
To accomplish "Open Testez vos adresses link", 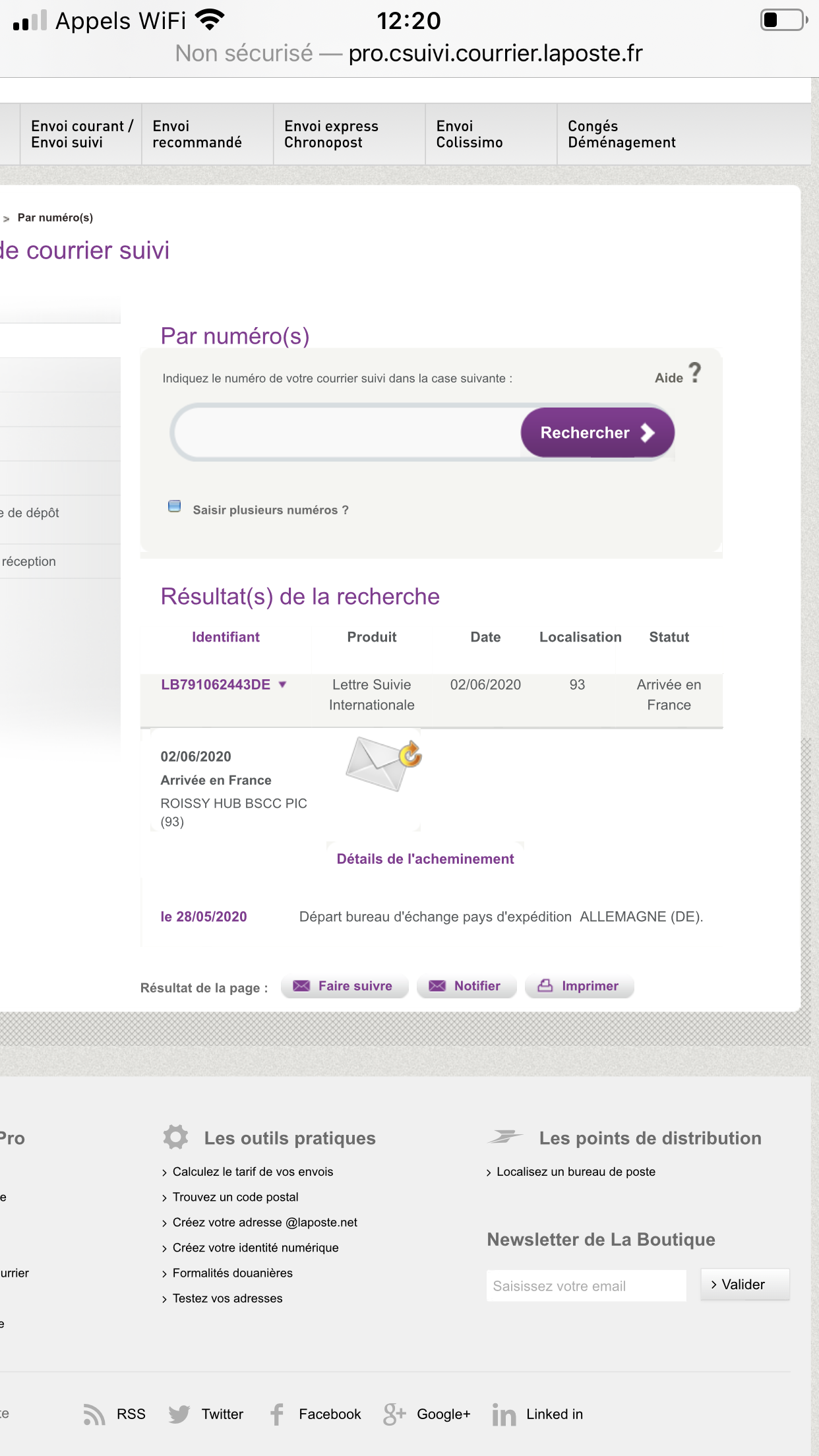I will pos(228,1298).
